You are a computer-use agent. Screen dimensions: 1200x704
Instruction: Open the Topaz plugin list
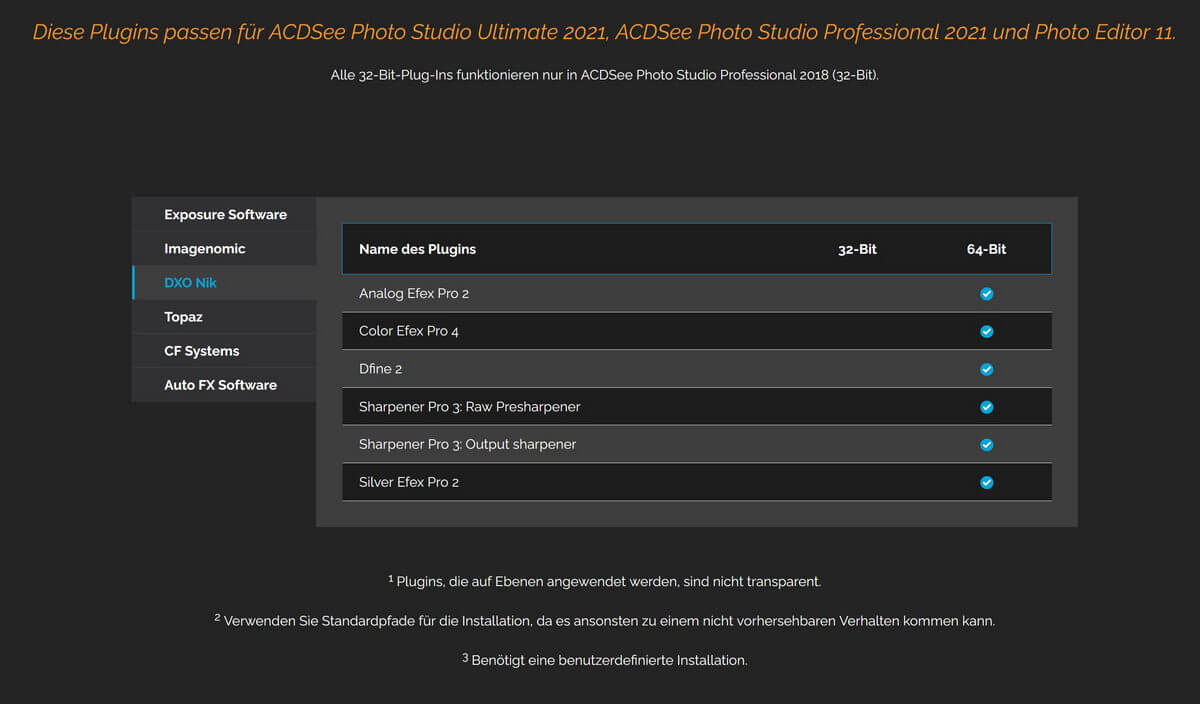click(225, 316)
